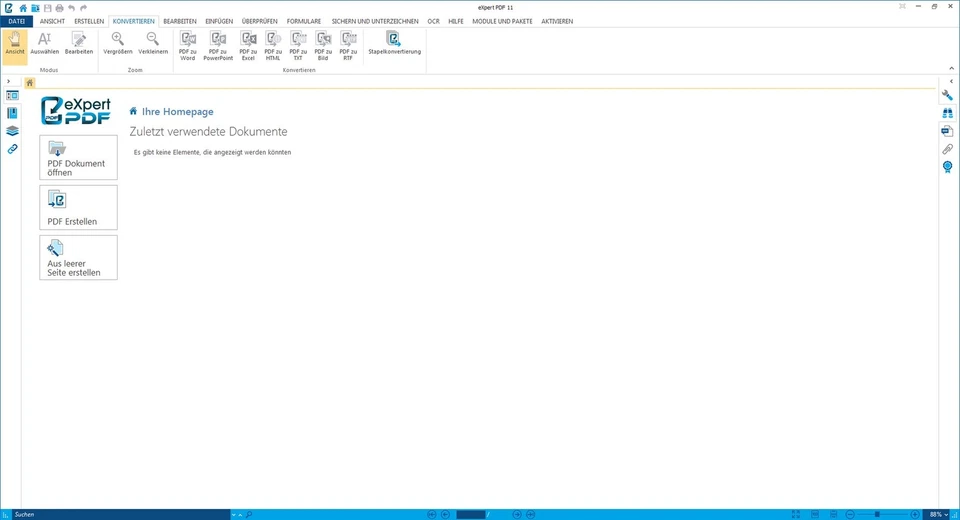Click the undo arrow in quick access toolbar
Viewport: 960px width, 520px height.
tap(72, 8)
